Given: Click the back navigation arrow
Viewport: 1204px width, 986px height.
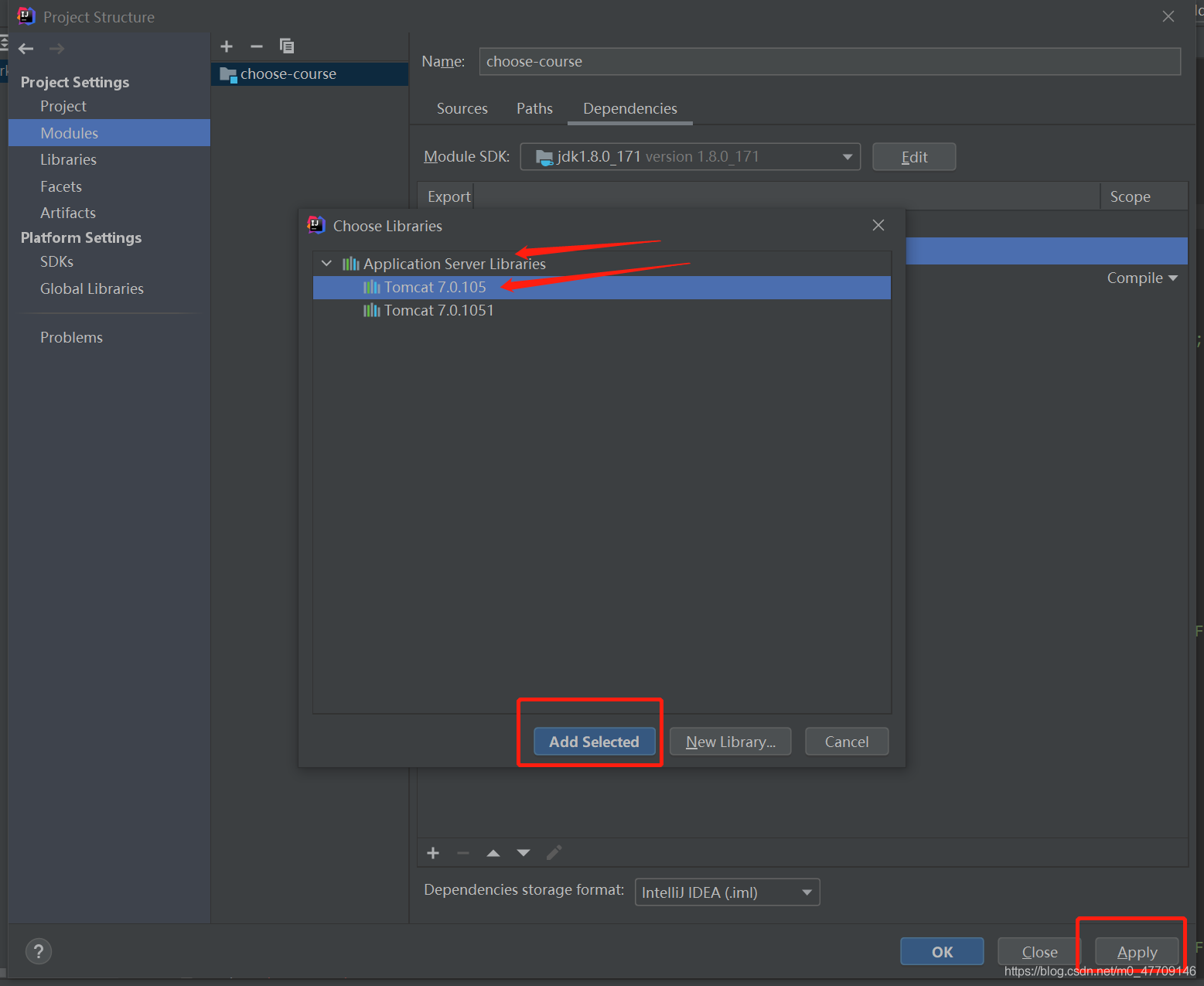Looking at the screenshot, I should tap(26, 49).
